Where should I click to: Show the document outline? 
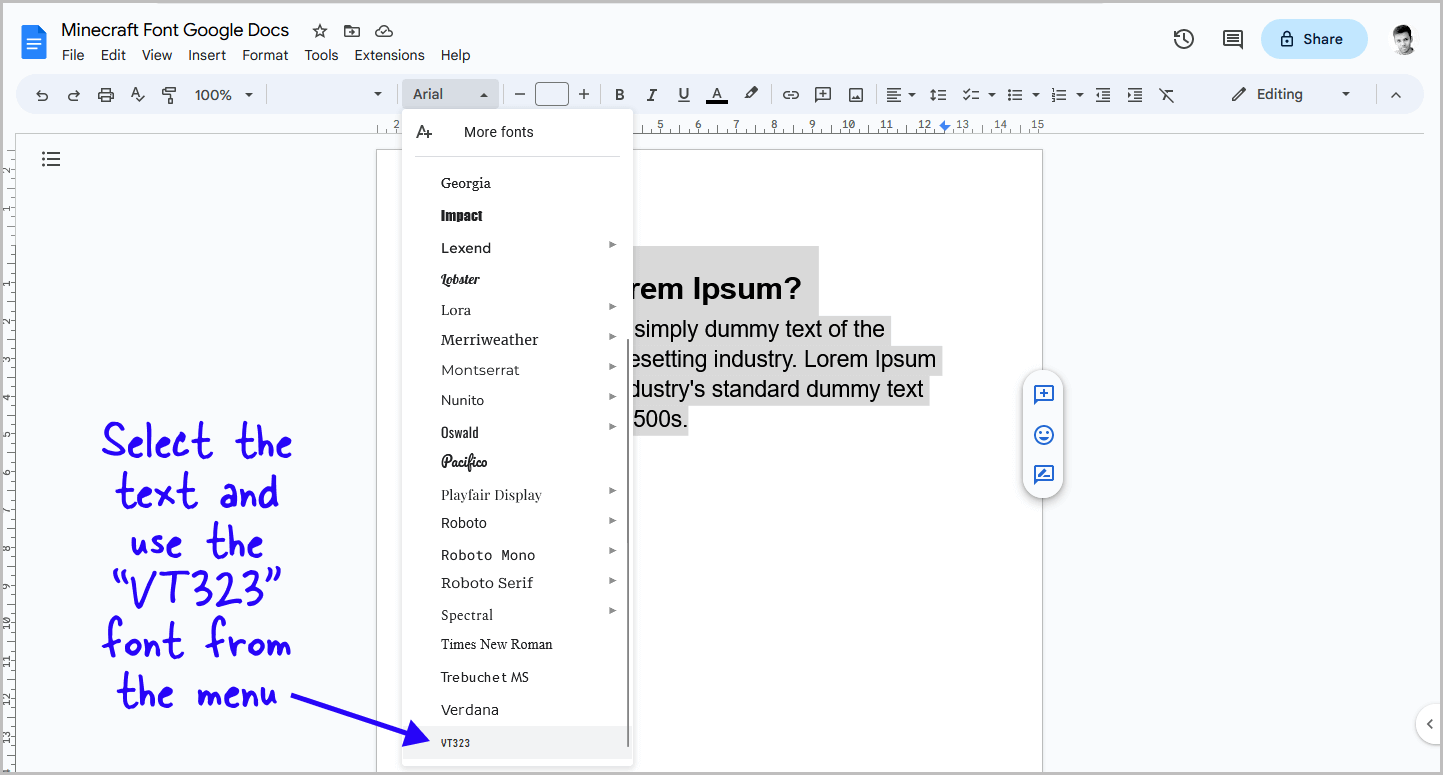click(51, 159)
